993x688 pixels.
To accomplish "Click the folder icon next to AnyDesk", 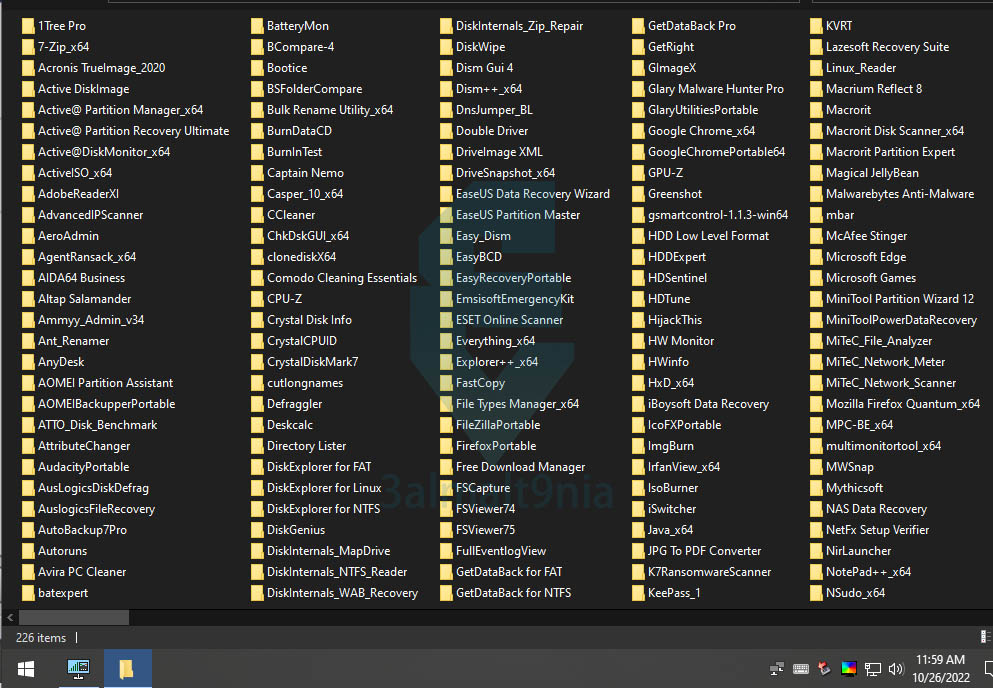I will [x=28, y=362].
